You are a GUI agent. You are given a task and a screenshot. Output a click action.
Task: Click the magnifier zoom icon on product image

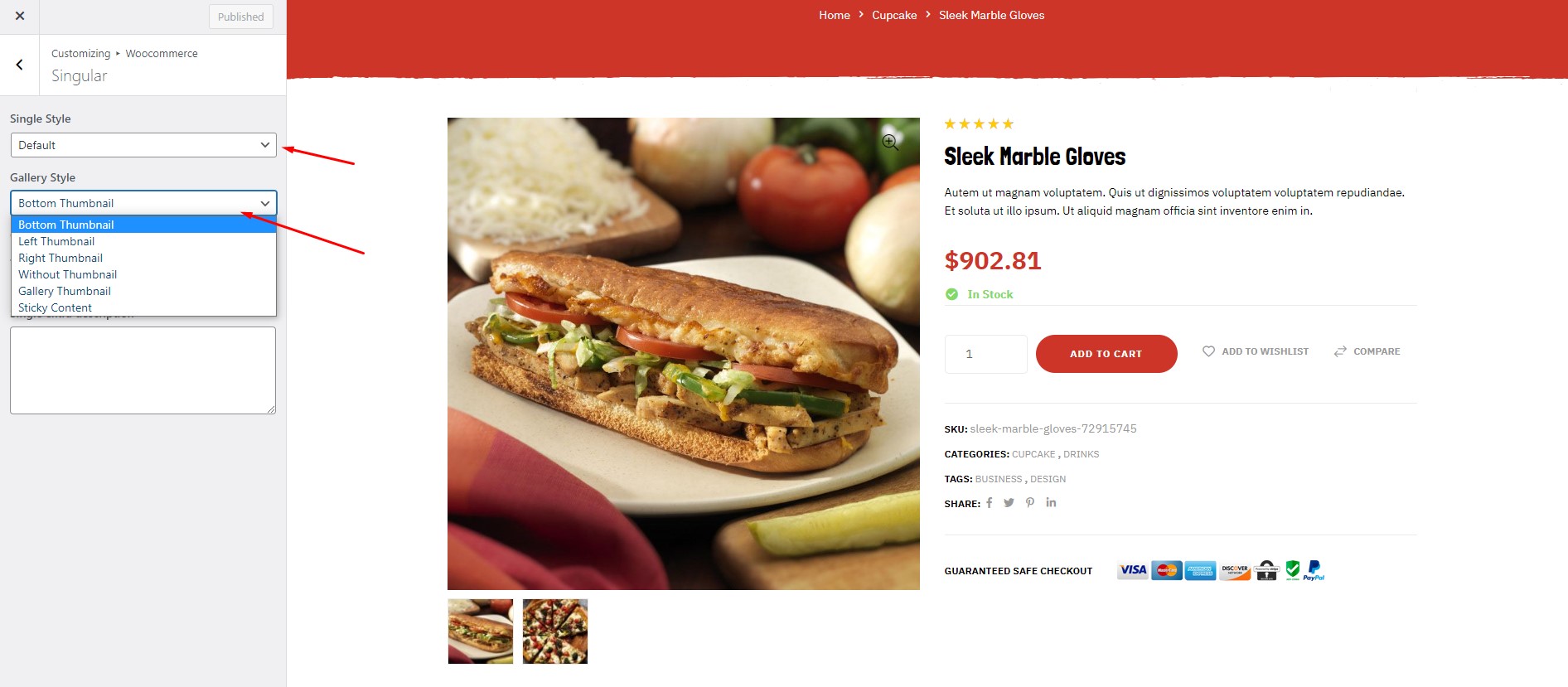[890, 142]
